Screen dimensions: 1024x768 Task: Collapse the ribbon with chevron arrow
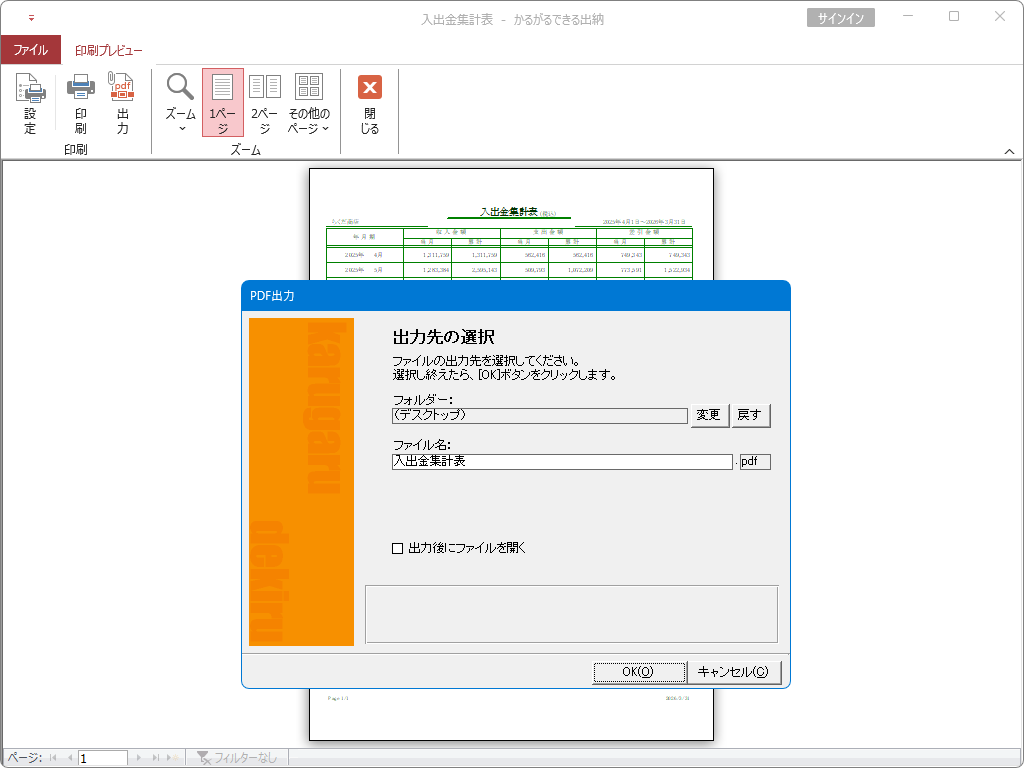click(x=1009, y=150)
